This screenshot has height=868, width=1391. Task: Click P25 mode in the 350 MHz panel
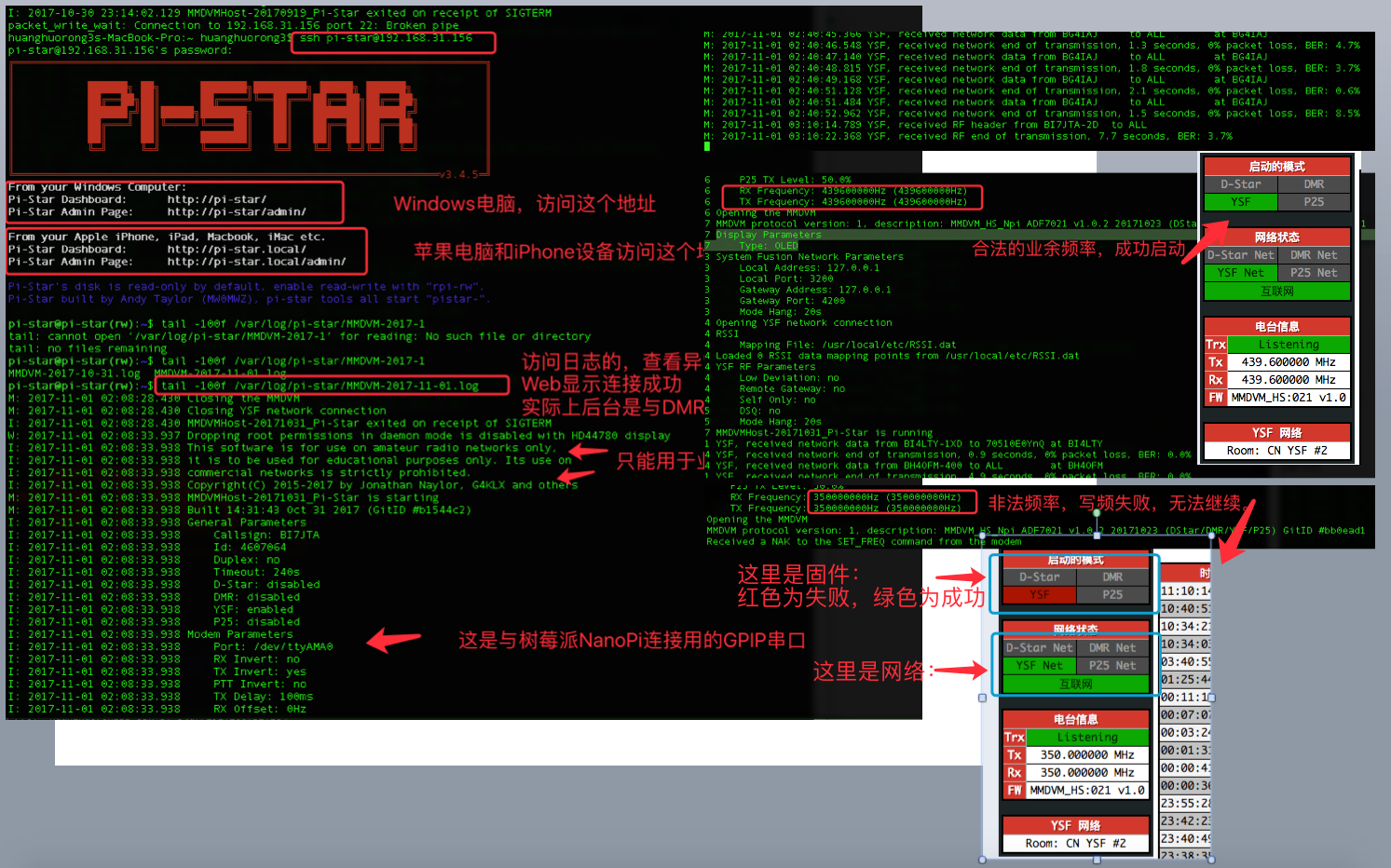click(1112, 594)
